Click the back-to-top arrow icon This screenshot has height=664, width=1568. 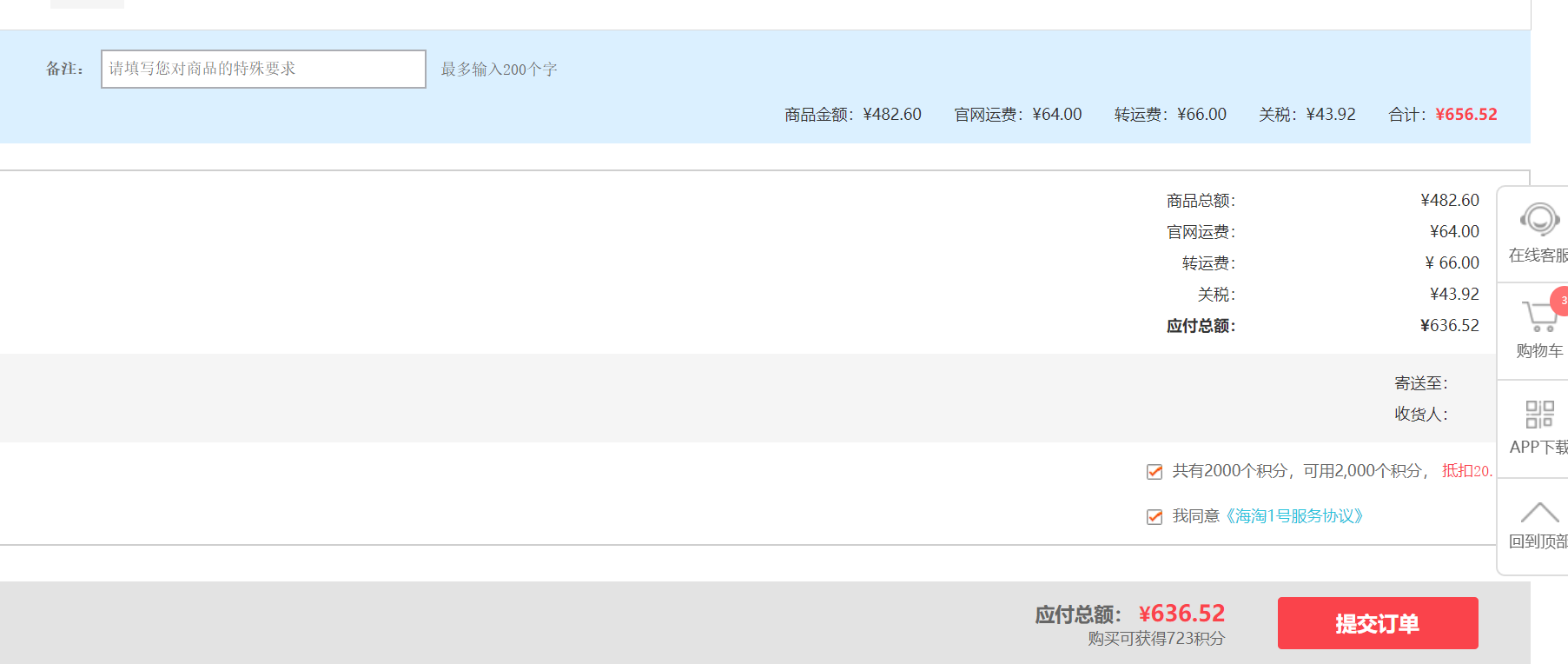pos(1539,512)
